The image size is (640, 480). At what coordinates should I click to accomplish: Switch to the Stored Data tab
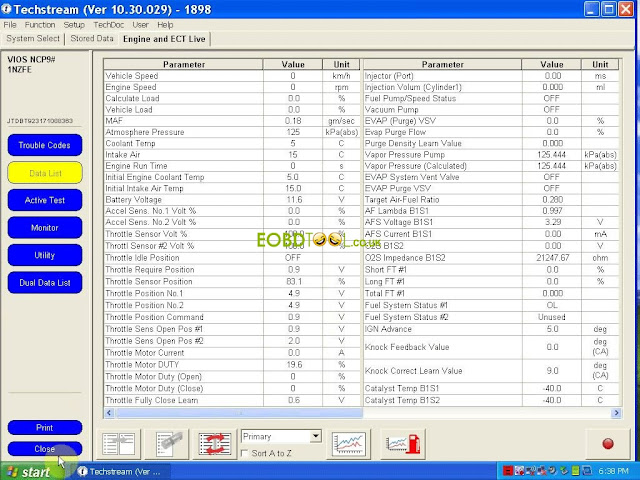92,38
